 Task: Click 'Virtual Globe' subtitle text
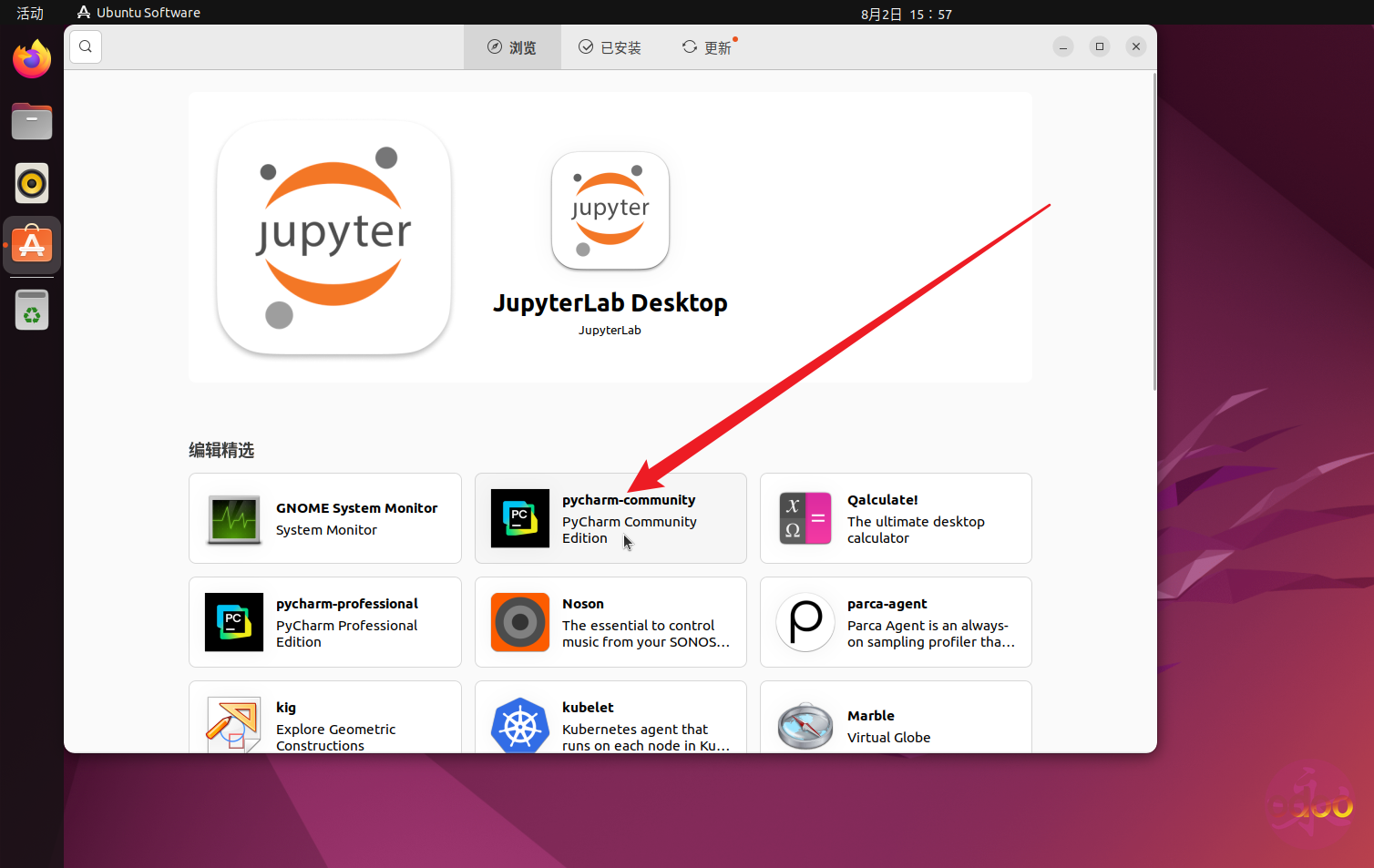tap(888, 738)
